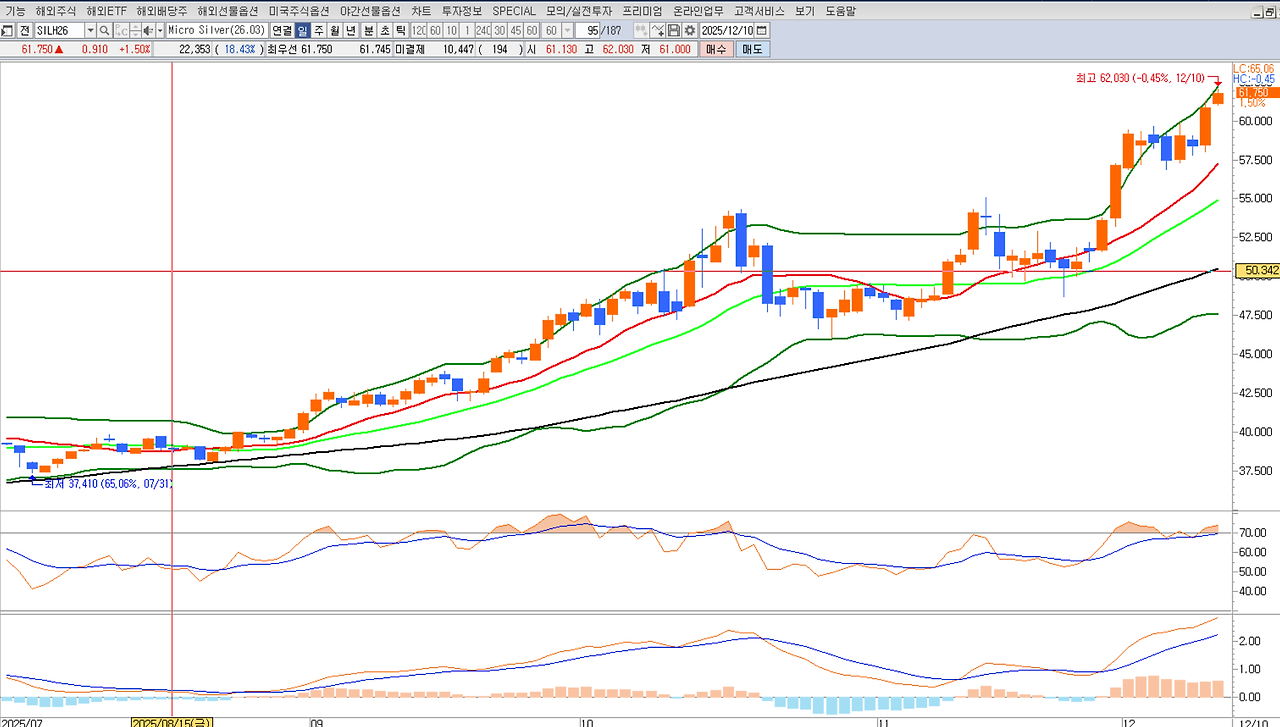Open the 해외선물옵션 menu

(228, 11)
